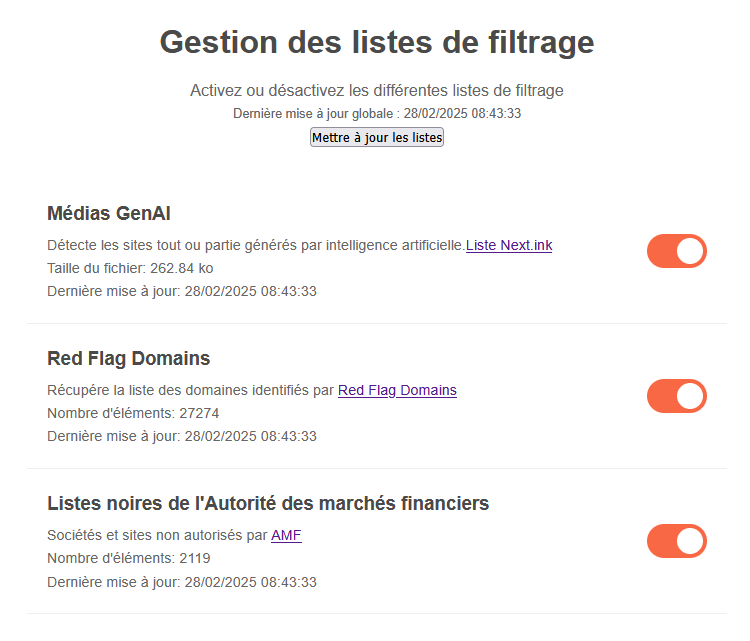
Task: Click the "Taille du fichier: 262.84 ko" line
Action: click(130, 268)
